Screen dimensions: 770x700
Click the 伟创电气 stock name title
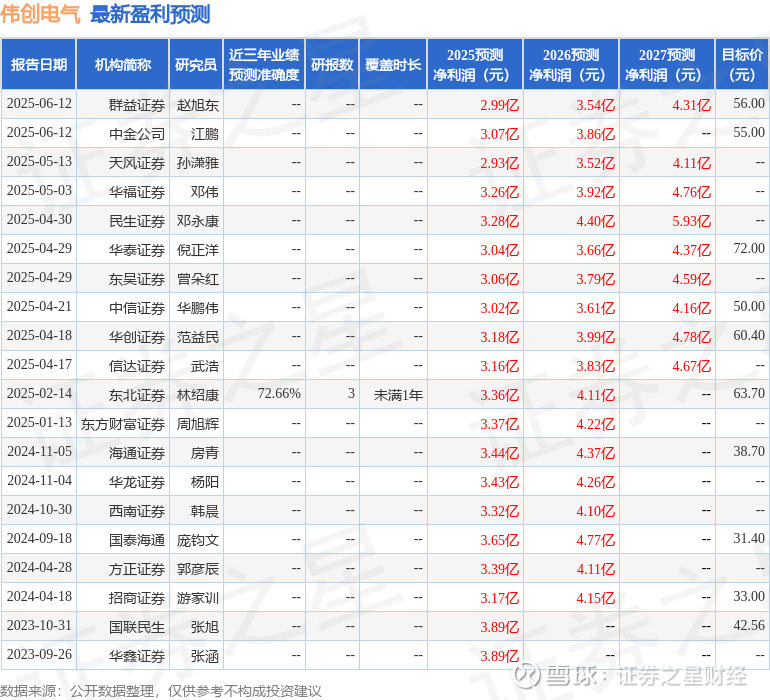point(40,14)
